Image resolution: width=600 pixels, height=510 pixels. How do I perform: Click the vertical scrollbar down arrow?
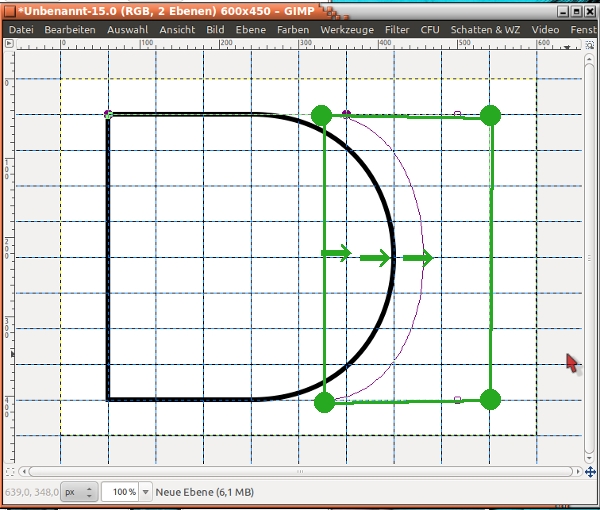click(x=589, y=458)
